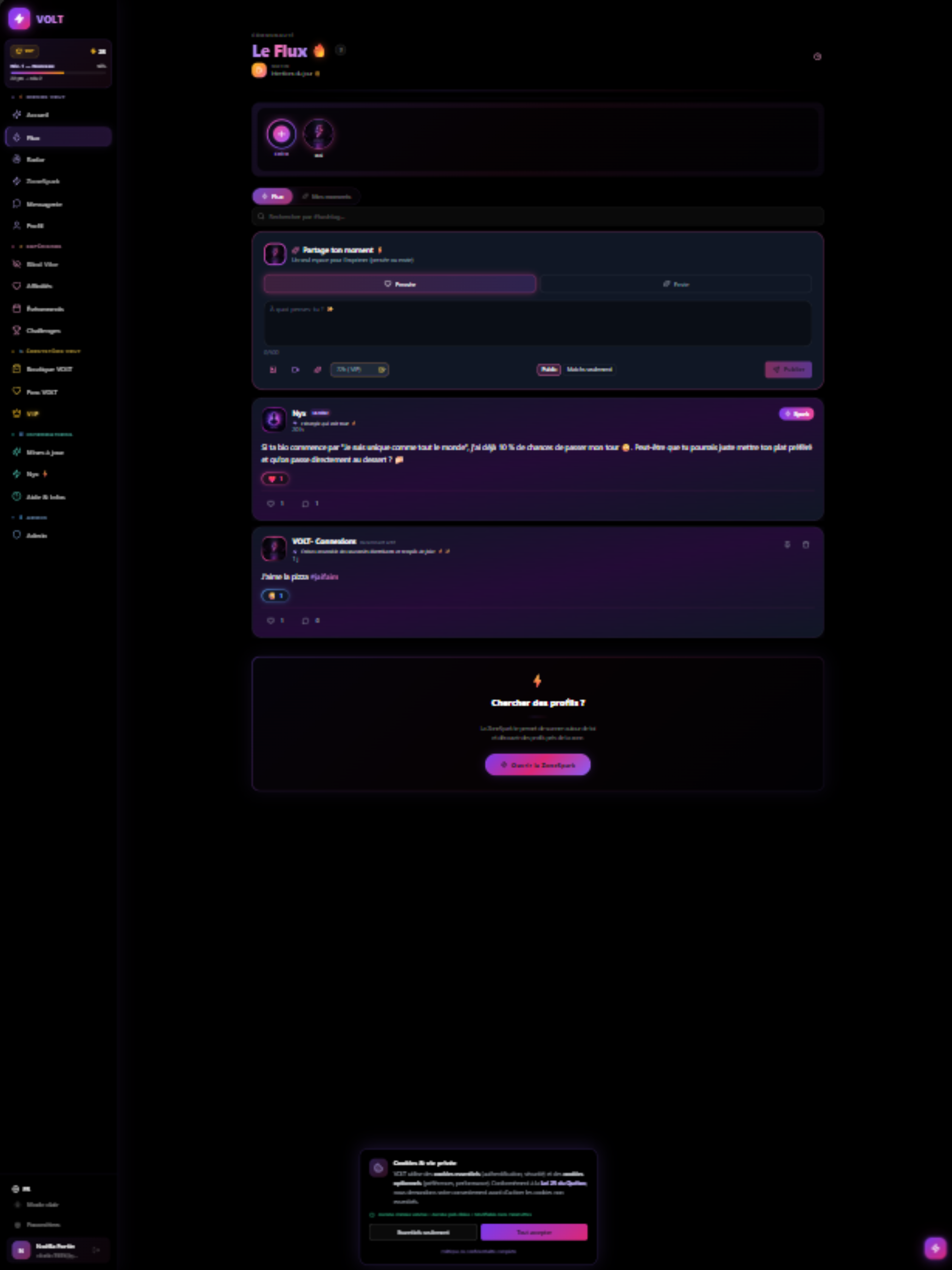952x1270 pixels.
Task: Click the VOLT lightning logo
Action: [19, 19]
